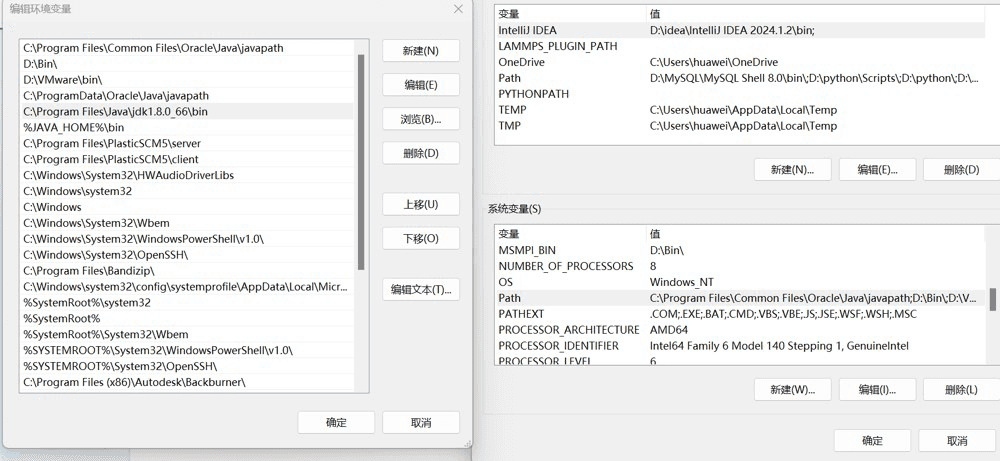
Task: Click the path list vertical scrollbar
Action: click(x=361, y=163)
